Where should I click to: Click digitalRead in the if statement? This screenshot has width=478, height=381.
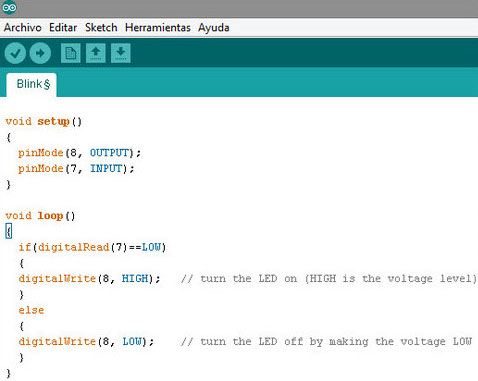point(73,247)
